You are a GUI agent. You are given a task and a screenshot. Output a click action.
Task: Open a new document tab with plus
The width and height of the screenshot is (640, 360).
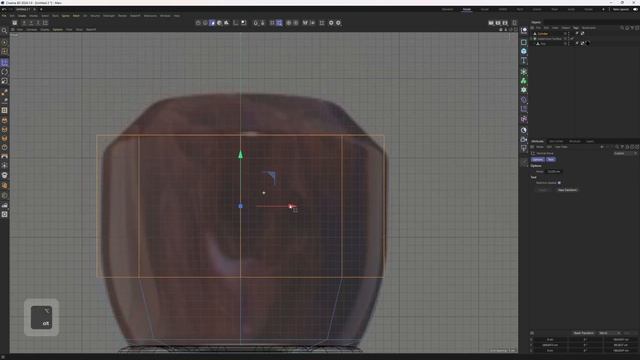(41, 9)
